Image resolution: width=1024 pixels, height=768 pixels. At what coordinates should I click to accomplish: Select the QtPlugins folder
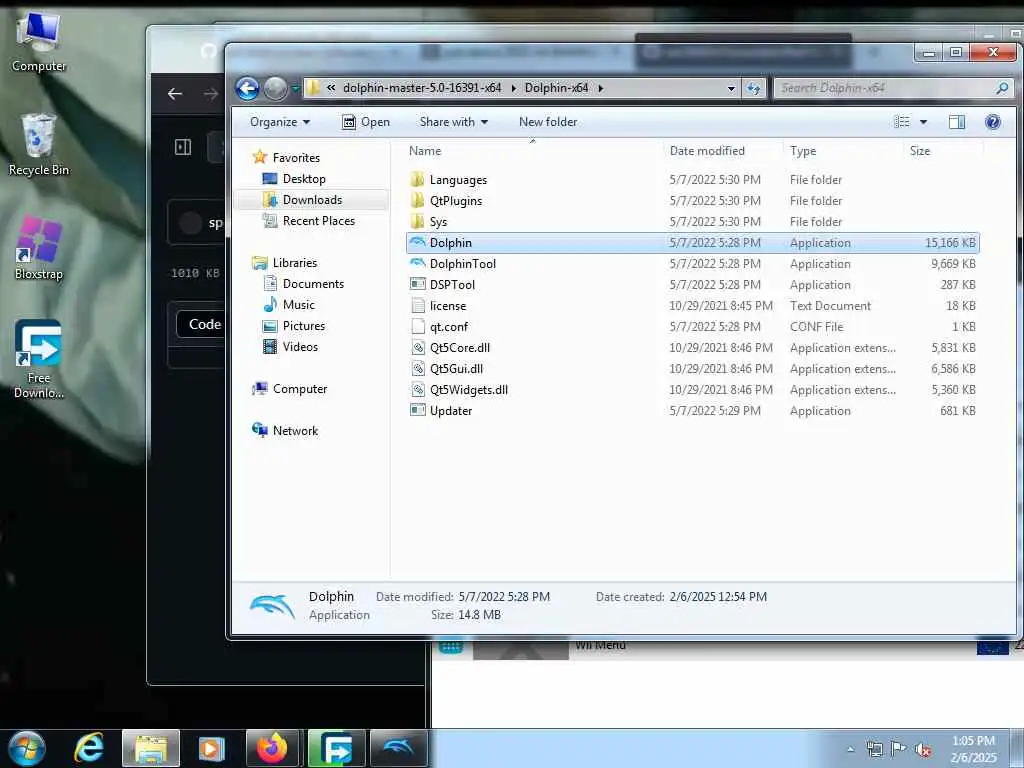tap(455, 200)
